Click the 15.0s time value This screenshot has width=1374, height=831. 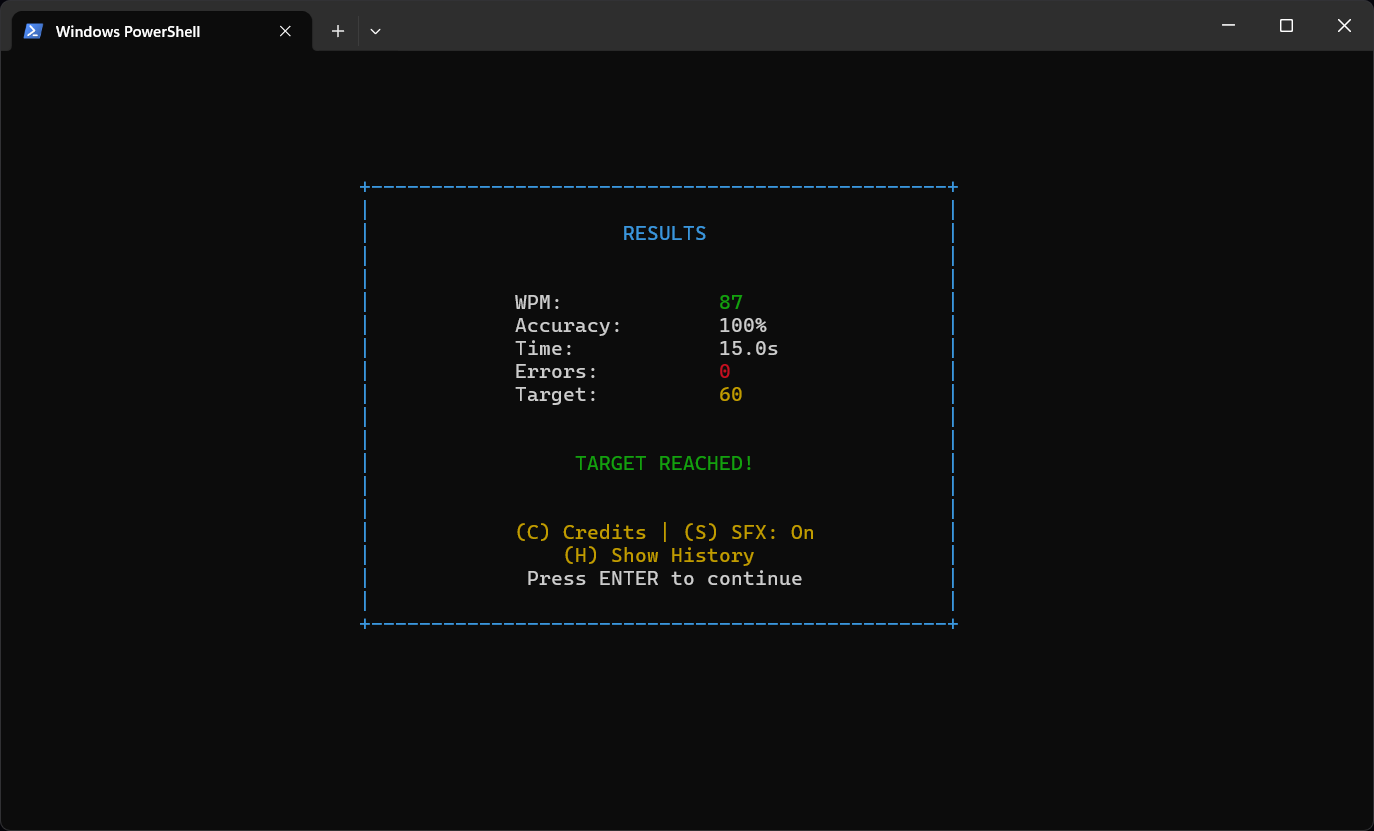click(x=749, y=348)
